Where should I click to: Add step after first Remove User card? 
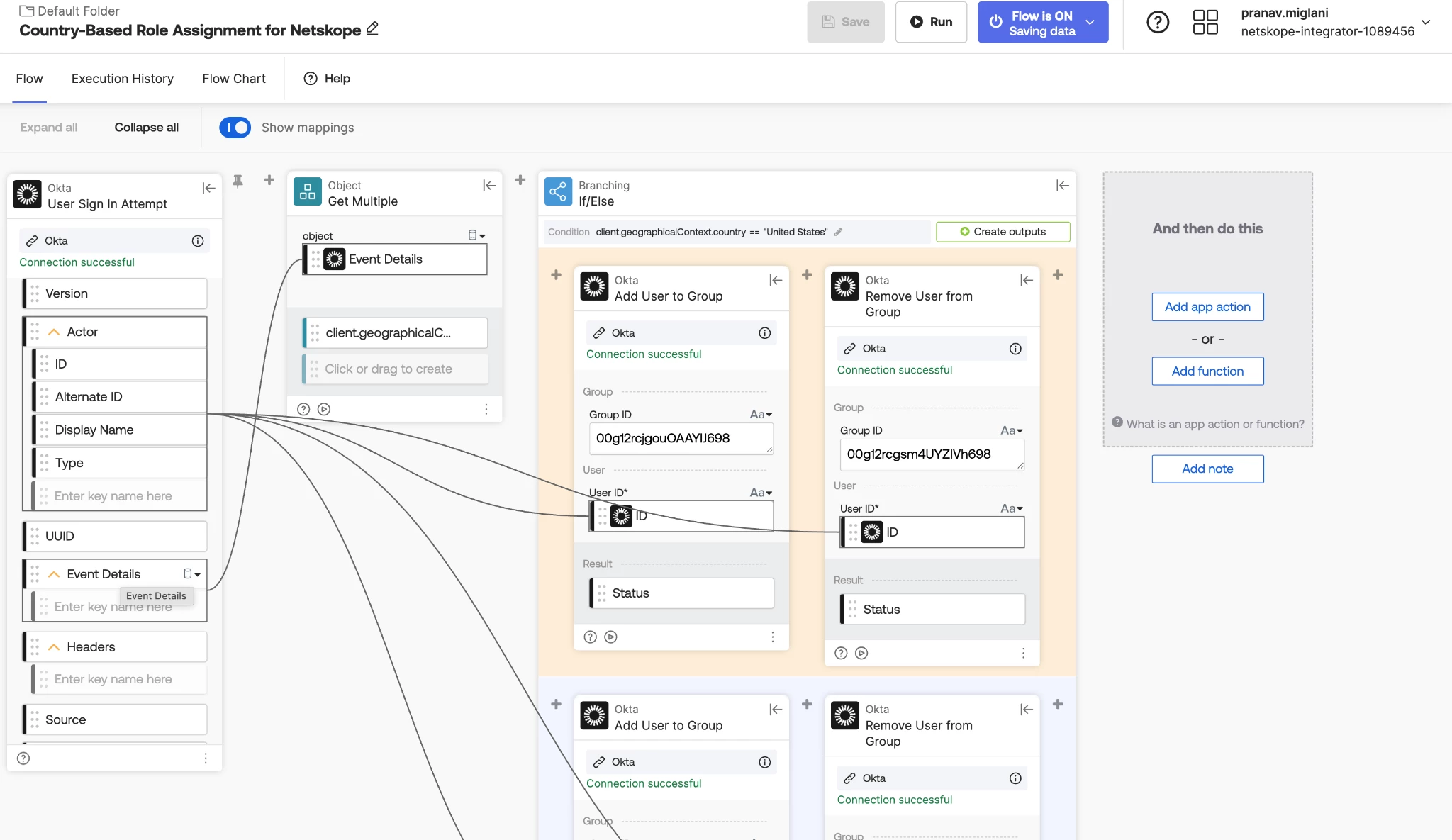pos(1058,274)
